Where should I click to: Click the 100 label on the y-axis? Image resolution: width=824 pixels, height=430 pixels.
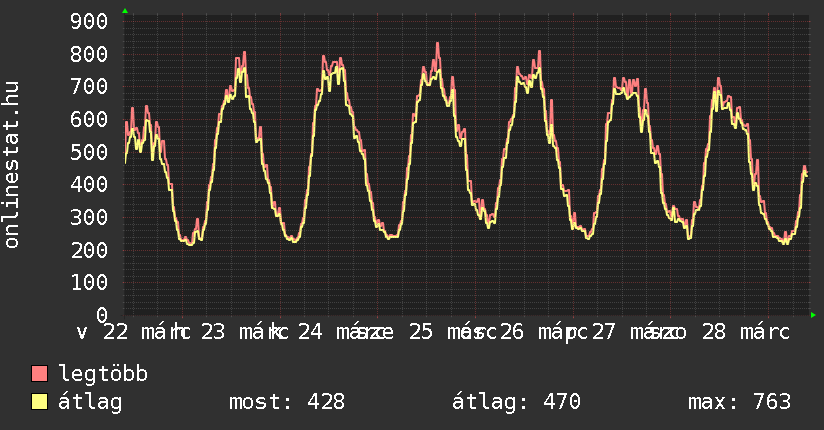pyautogui.click(x=90, y=282)
